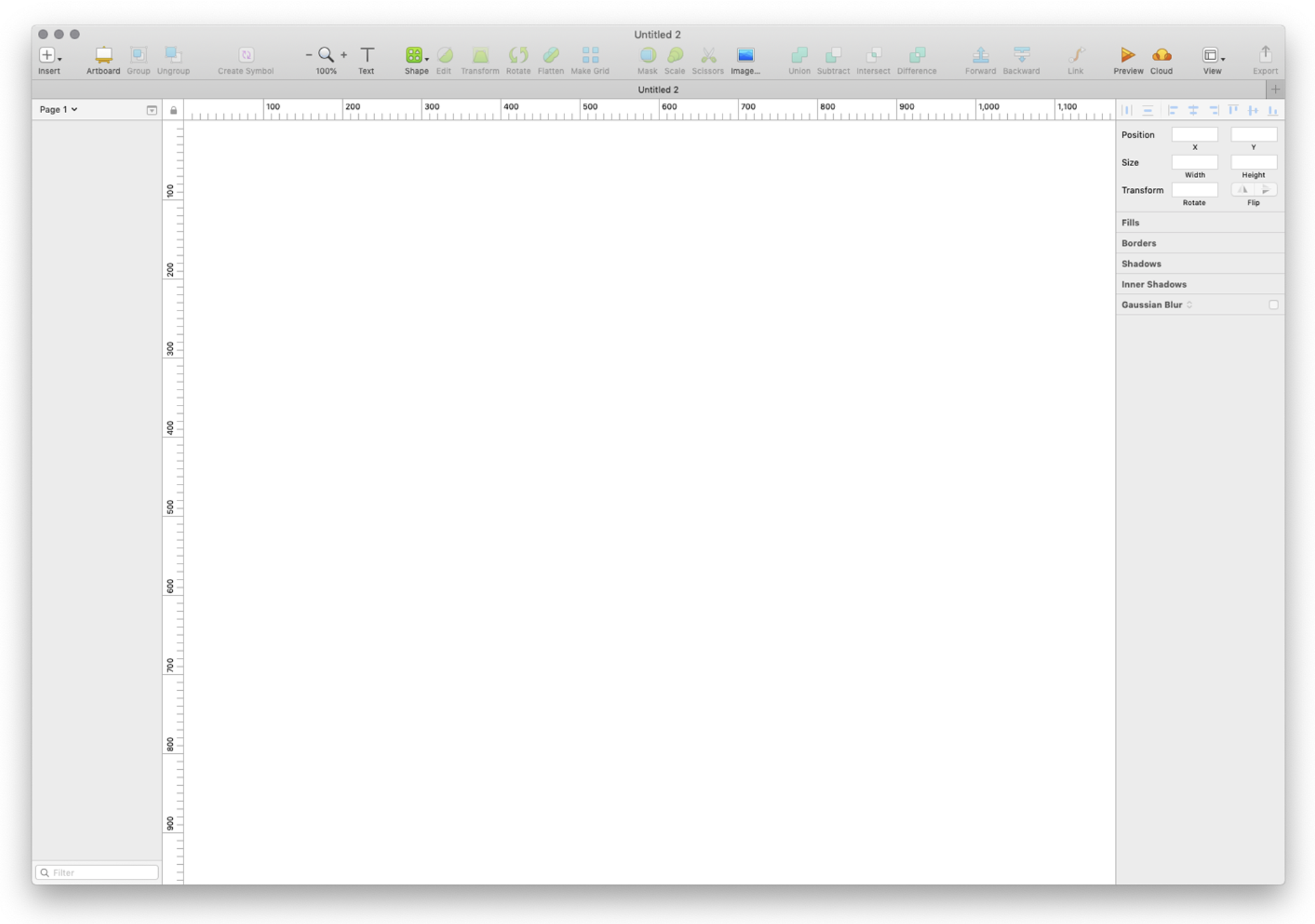Expand the Fills section
Image resolution: width=1315 pixels, height=924 pixels.
[x=1200, y=223]
